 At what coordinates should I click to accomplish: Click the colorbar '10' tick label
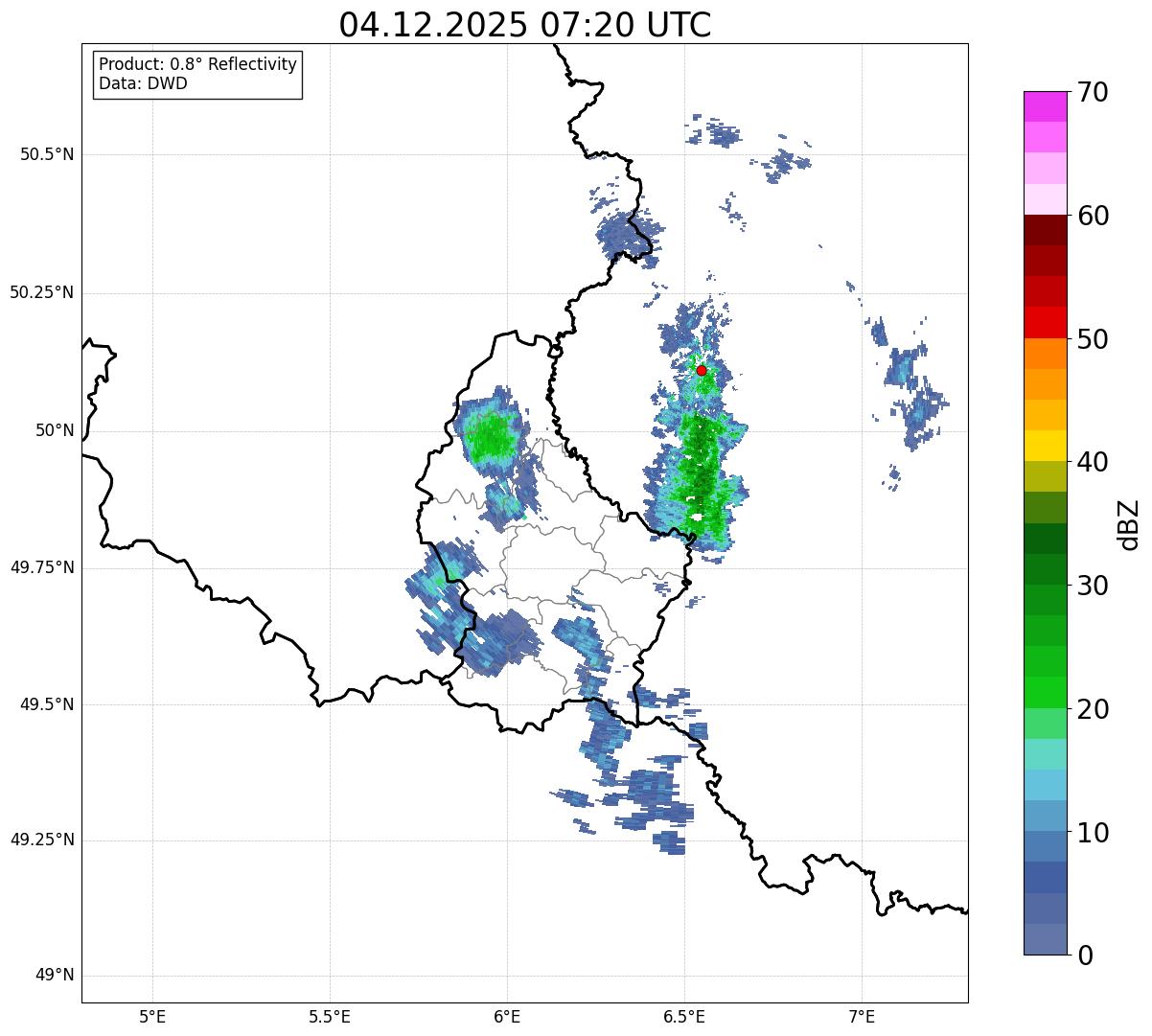(x=1093, y=833)
